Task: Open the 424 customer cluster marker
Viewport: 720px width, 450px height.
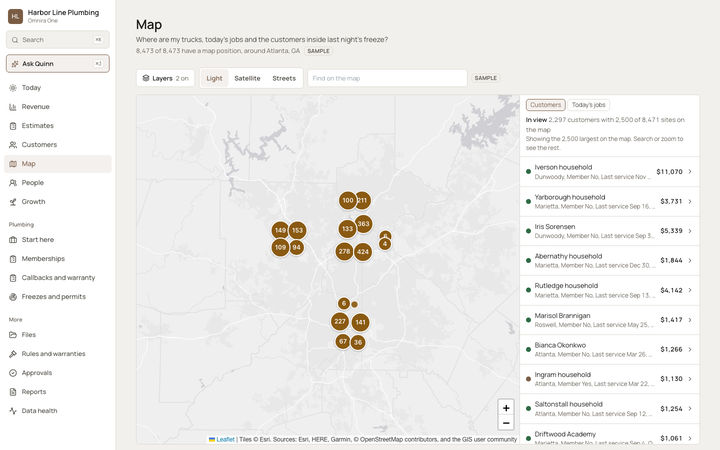Action: click(x=363, y=252)
